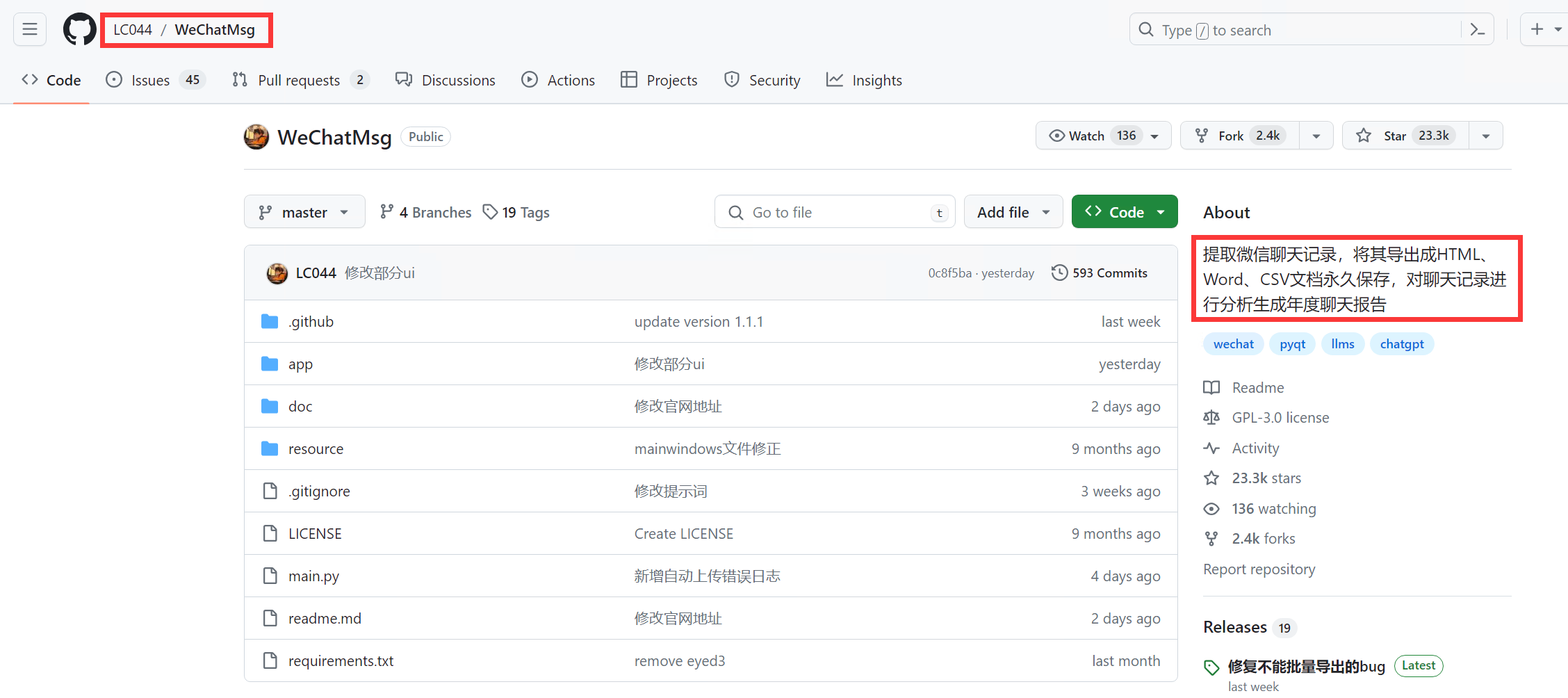Open the commit message 新增自动上传错误日志

[x=707, y=576]
